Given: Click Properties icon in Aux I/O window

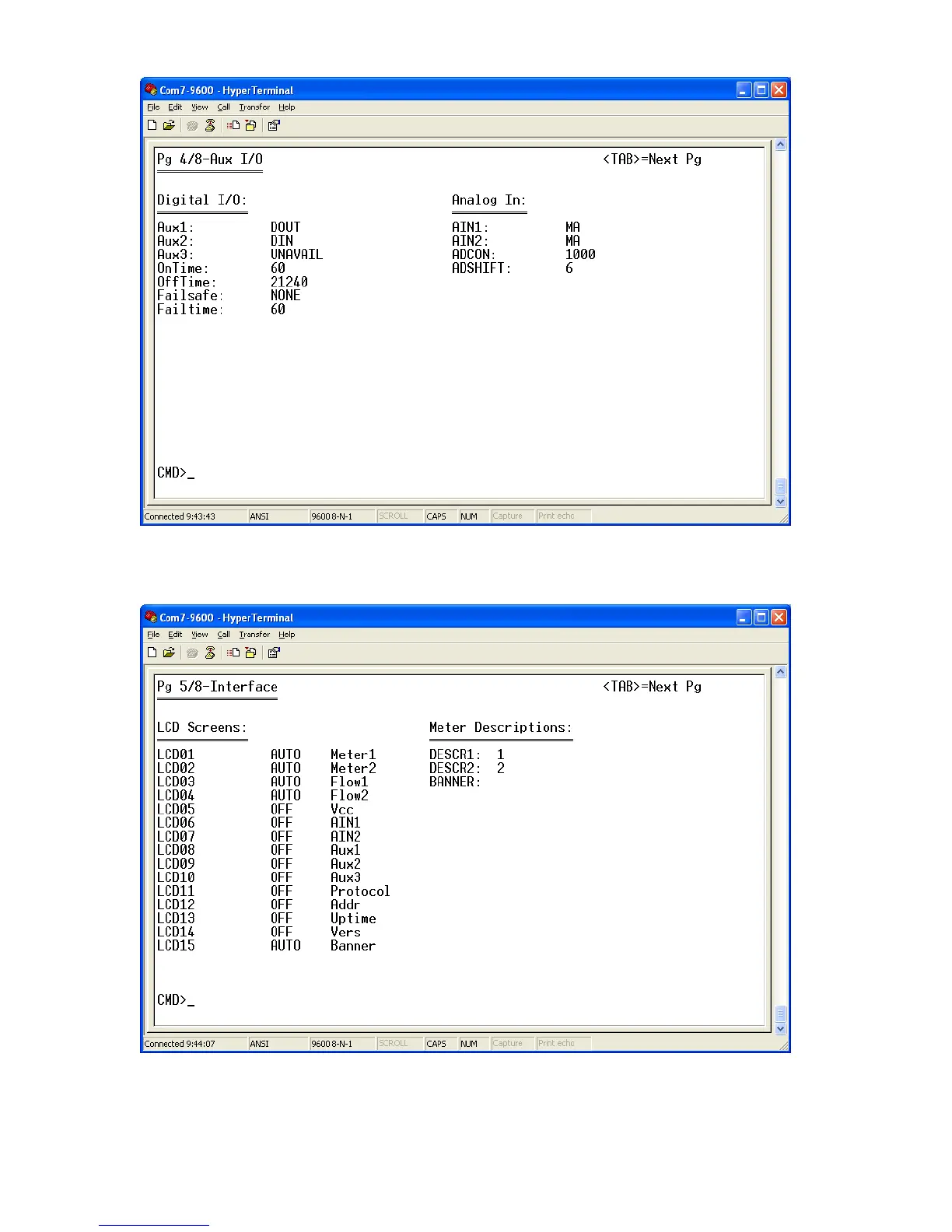Looking at the screenshot, I should coord(274,125).
